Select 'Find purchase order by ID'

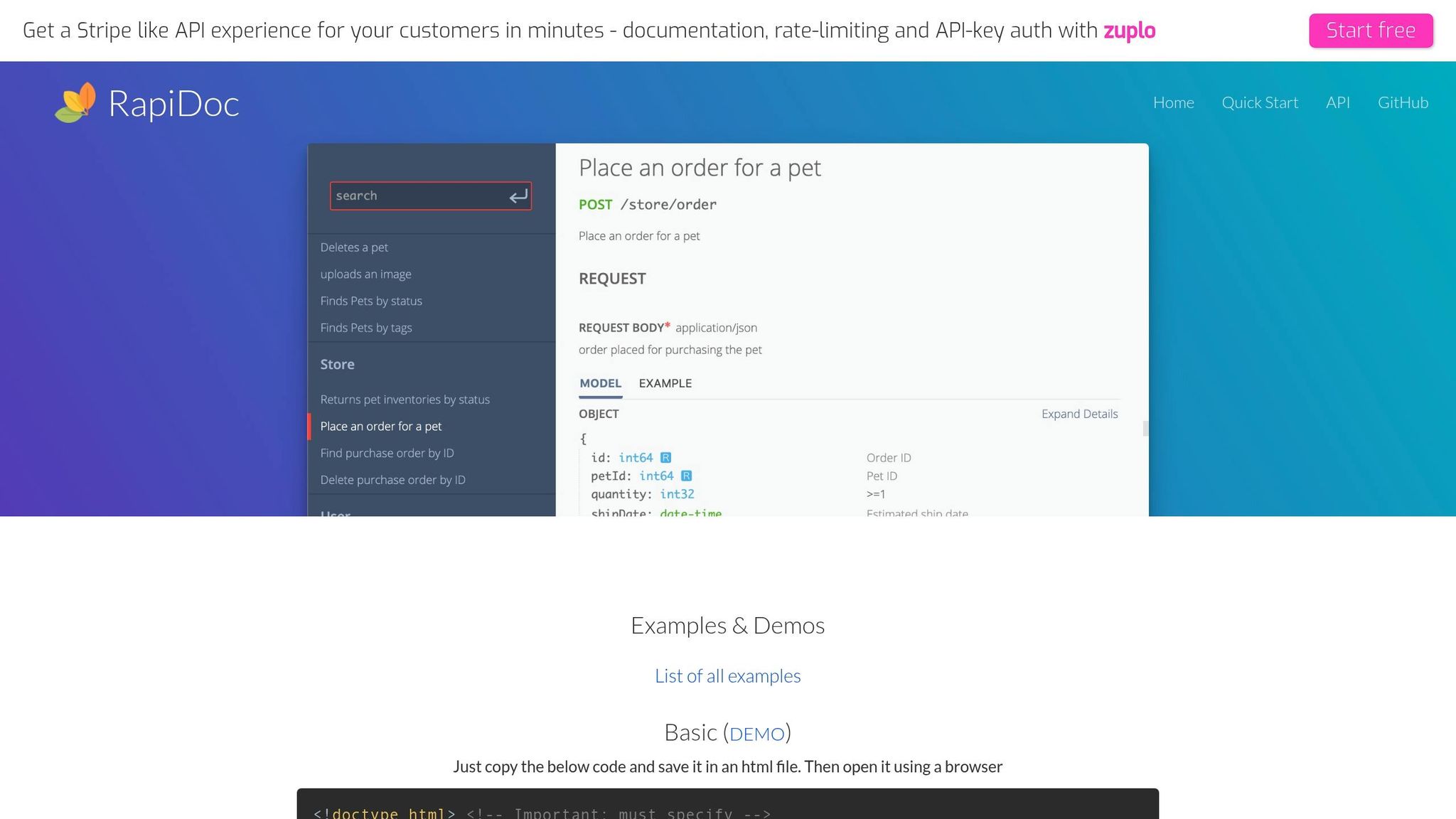point(387,454)
